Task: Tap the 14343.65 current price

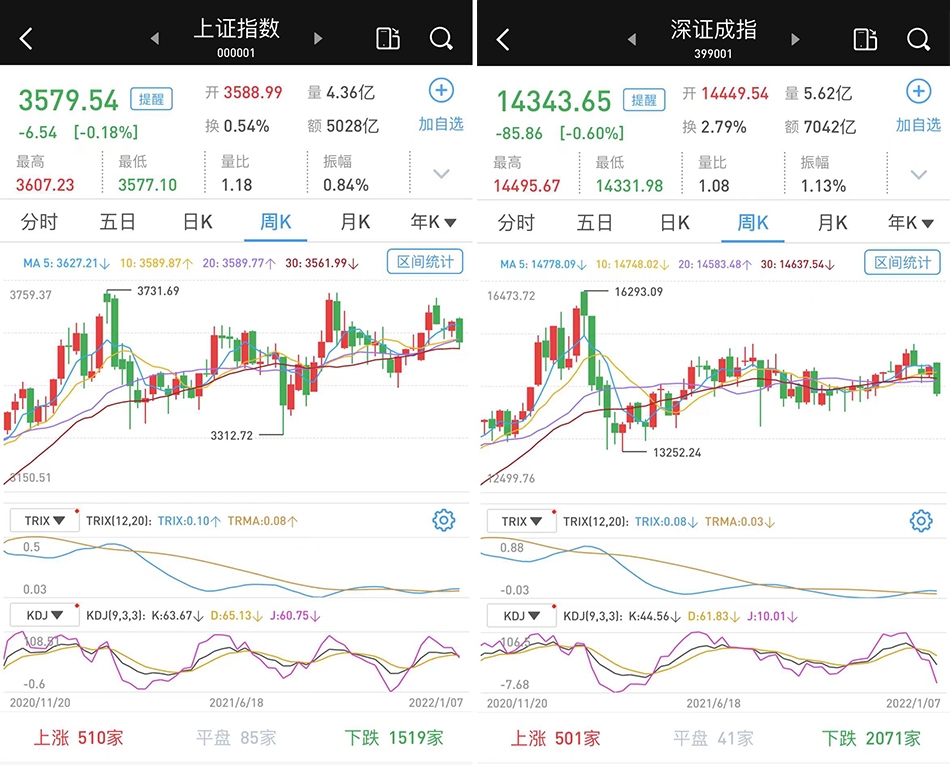Action: [x=554, y=101]
